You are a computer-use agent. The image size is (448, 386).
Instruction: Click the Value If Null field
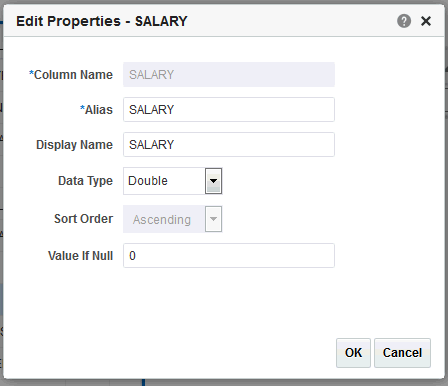[x=229, y=256]
